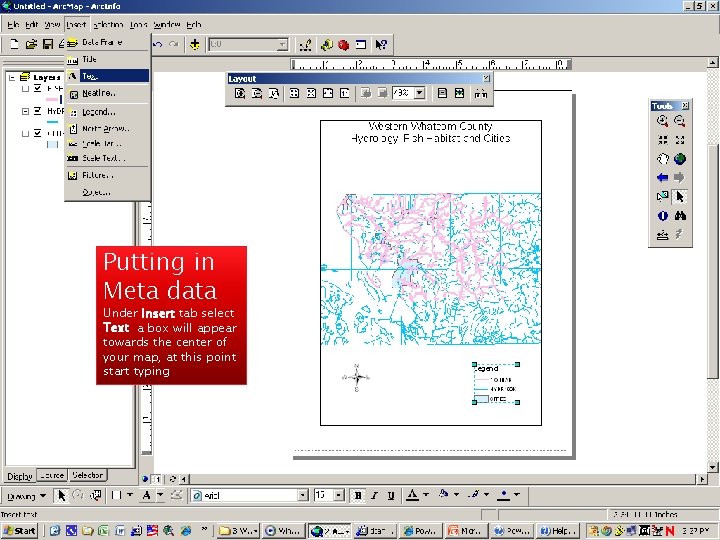This screenshot has height=540, width=720.
Task: Toggle Draft Mode on Layout toolbar
Action: (x=442, y=93)
